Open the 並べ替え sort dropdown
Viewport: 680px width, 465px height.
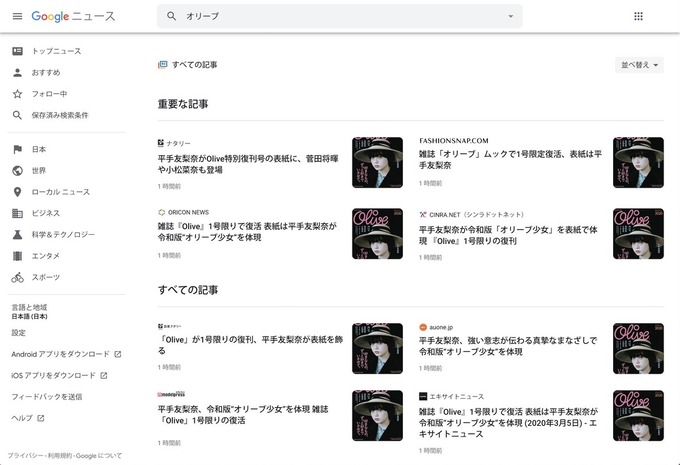coord(639,65)
